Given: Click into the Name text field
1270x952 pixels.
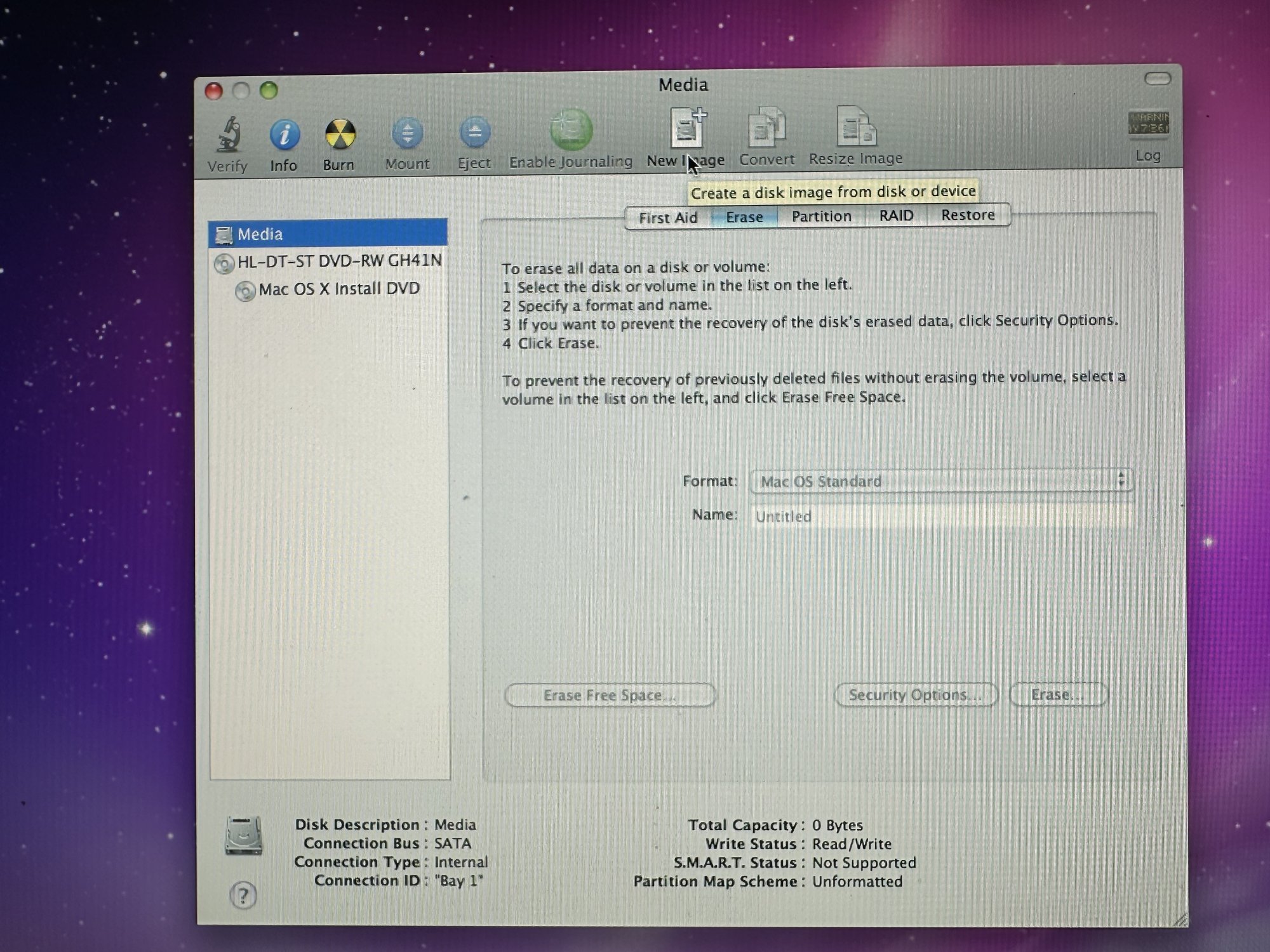Looking at the screenshot, I should (941, 516).
